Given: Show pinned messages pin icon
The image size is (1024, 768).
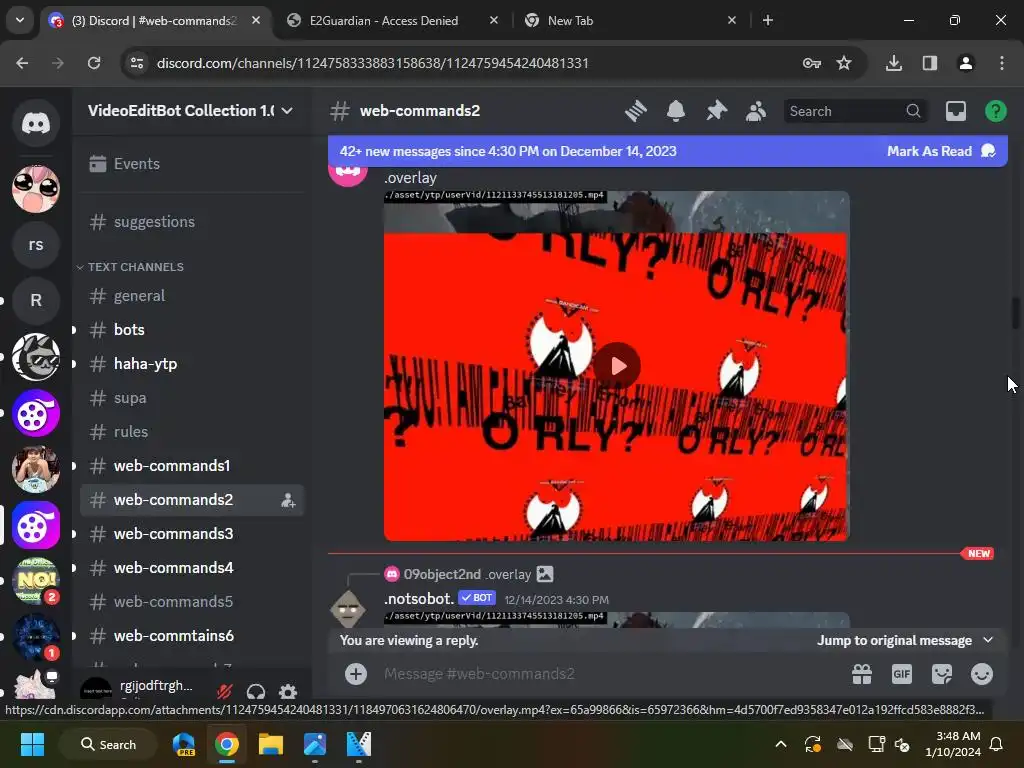Looking at the screenshot, I should coord(716,111).
